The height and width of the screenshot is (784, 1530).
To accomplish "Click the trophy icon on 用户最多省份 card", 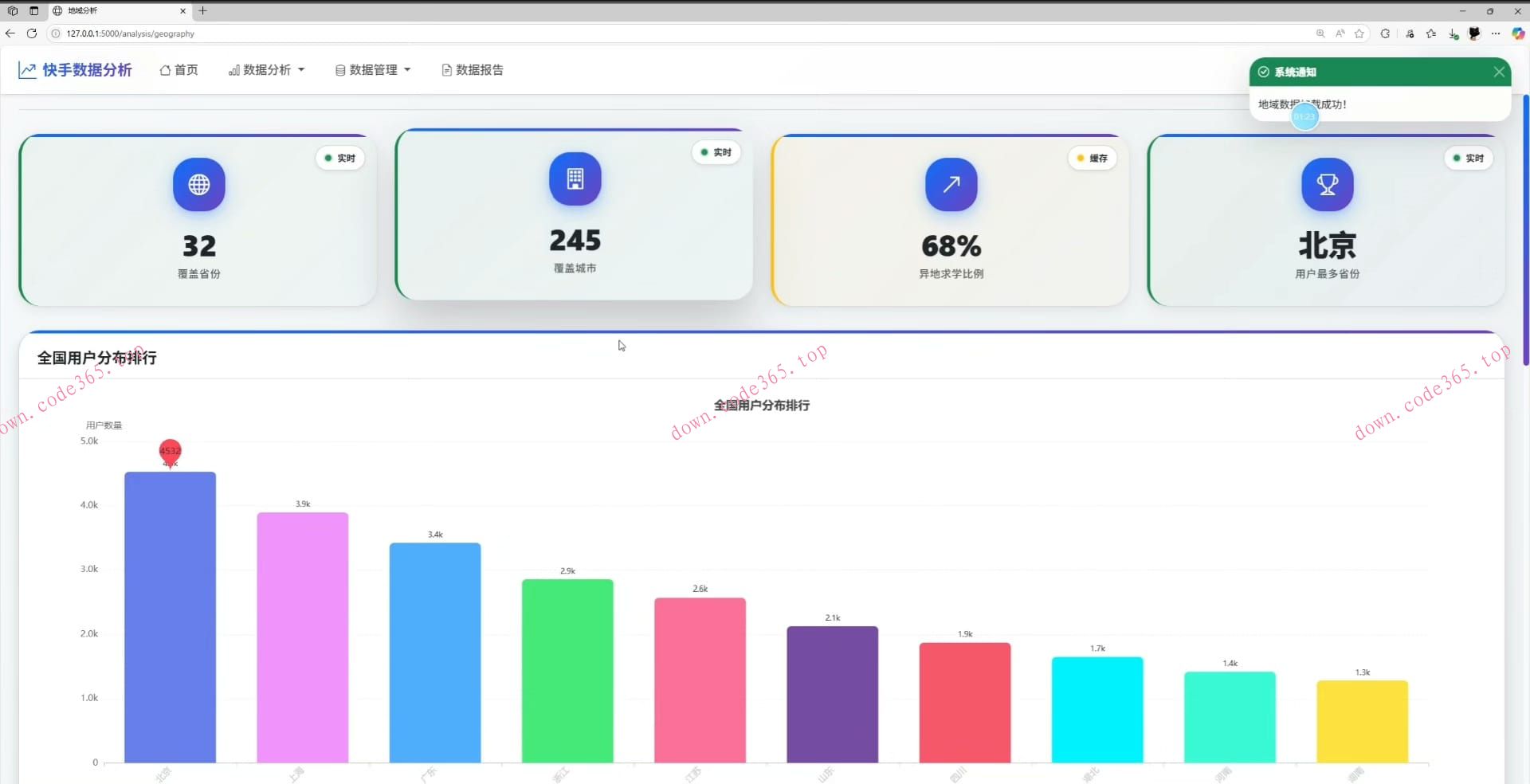I will click(x=1328, y=184).
